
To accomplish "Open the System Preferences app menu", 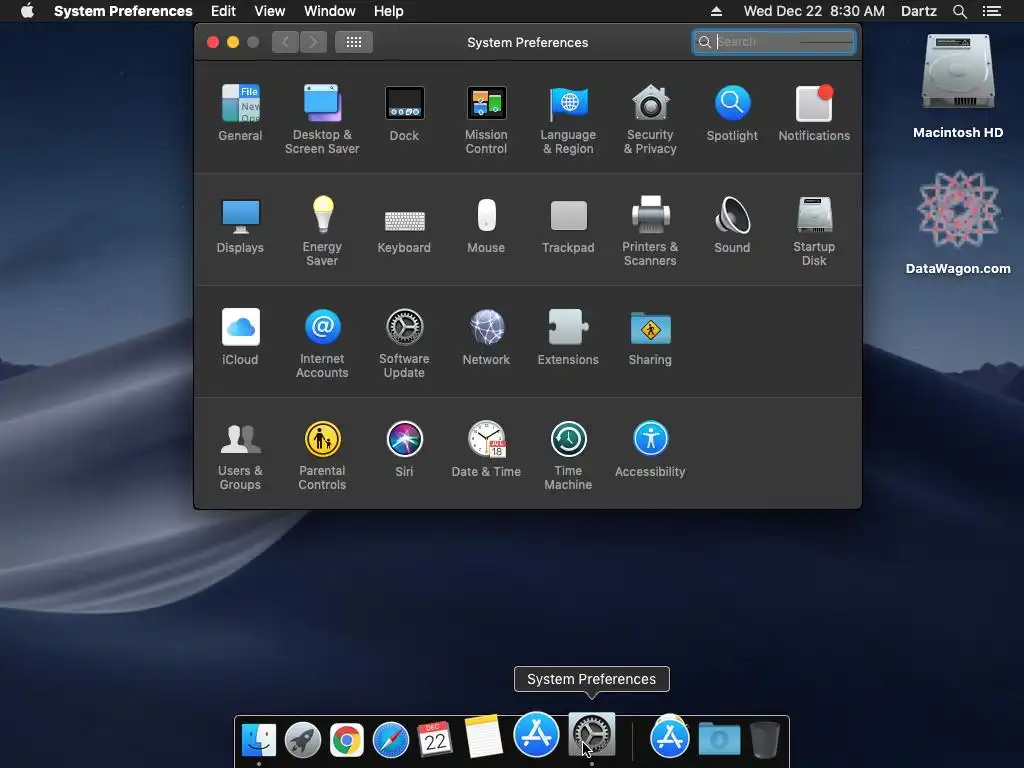I will 123,11.
